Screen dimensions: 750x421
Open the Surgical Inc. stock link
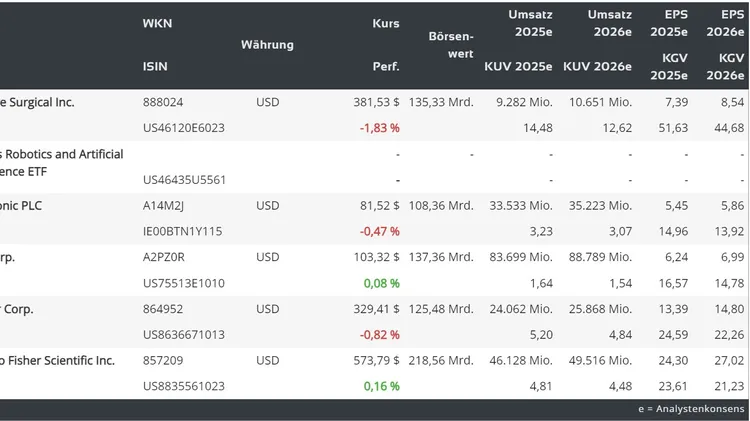[37, 102]
